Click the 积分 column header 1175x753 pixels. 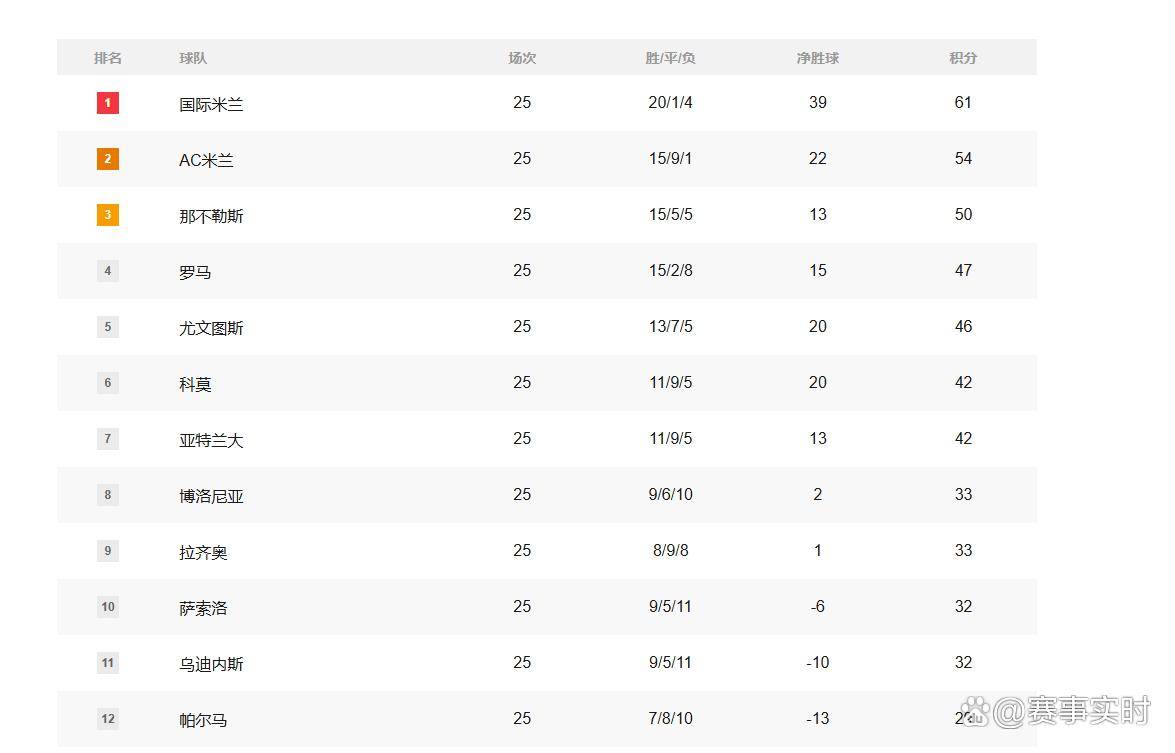pos(963,58)
